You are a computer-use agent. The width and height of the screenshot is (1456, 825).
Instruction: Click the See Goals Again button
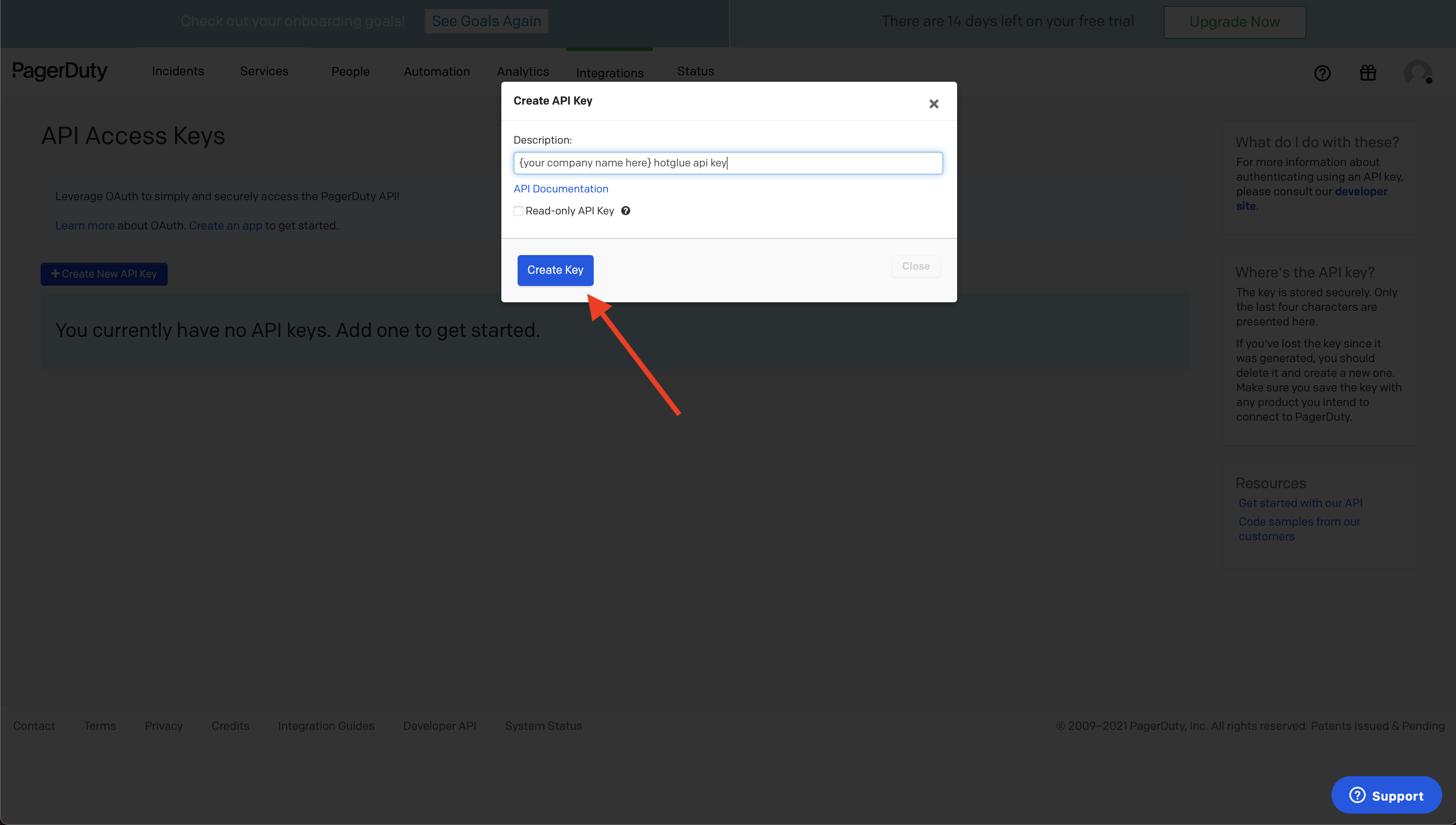(486, 21)
